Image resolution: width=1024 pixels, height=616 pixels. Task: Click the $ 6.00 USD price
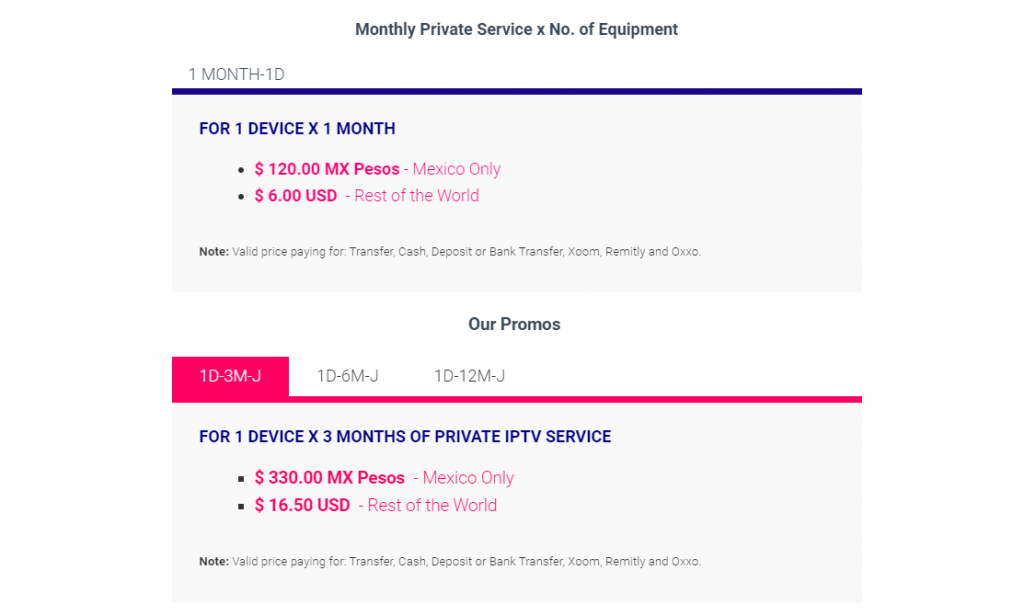pos(296,196)
